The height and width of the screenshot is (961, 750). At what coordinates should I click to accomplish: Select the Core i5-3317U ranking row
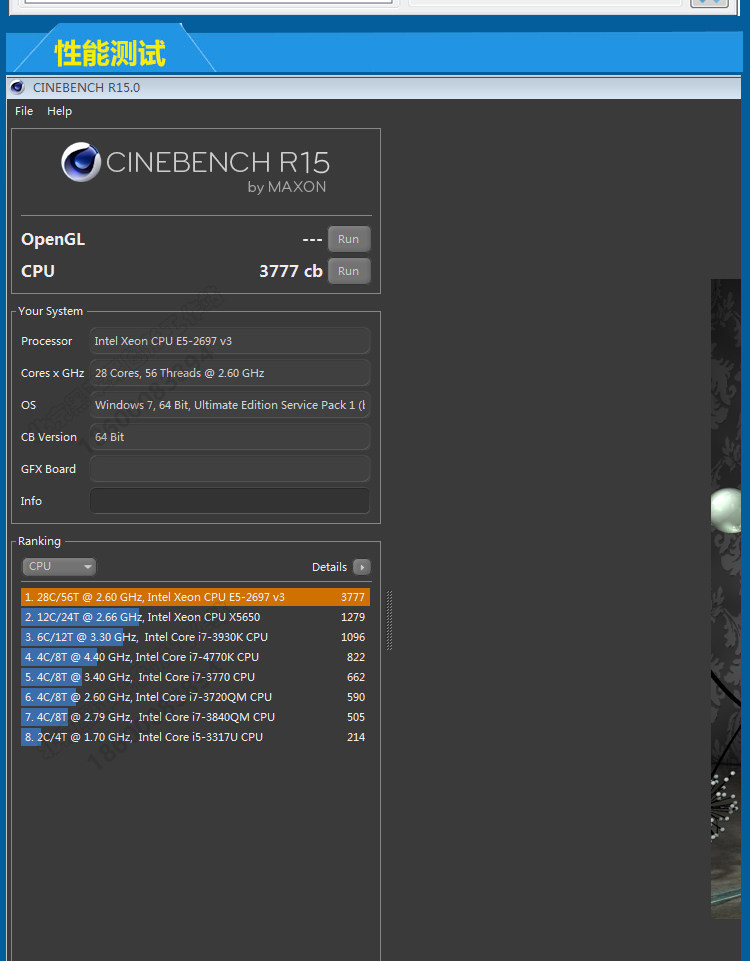tap(195, 737)
